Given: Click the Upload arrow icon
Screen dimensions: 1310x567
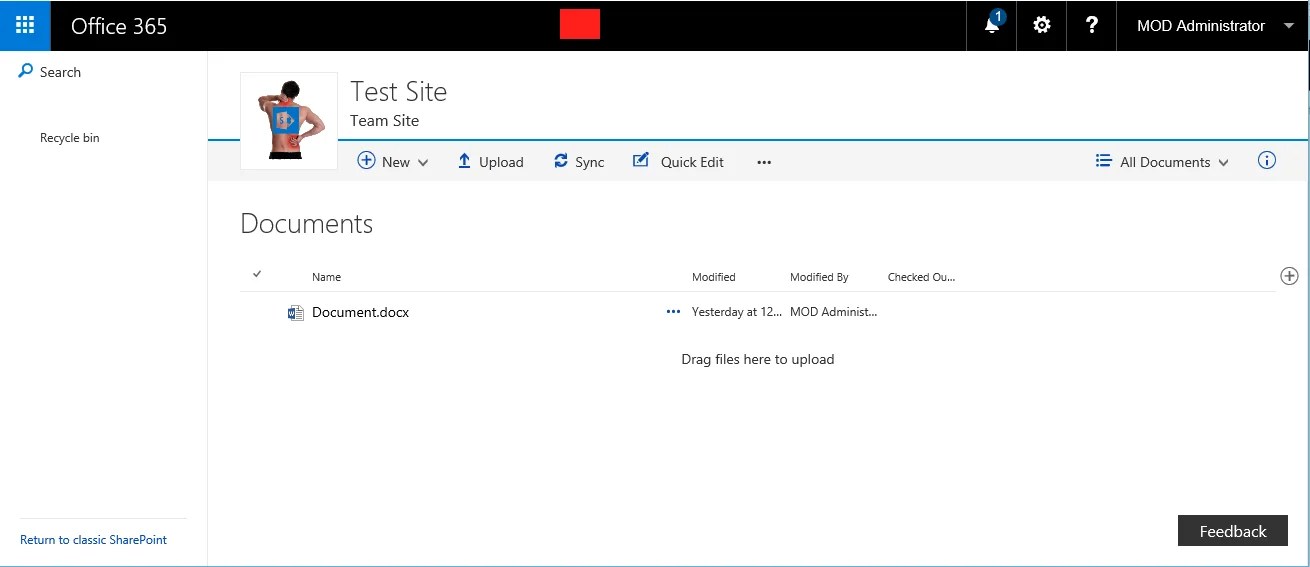Looking at the screenshot, I should [464, 161].
